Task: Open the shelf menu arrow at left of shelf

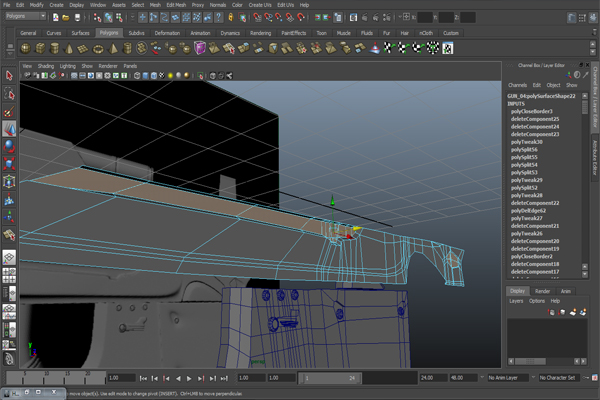Action: (10, 54)
